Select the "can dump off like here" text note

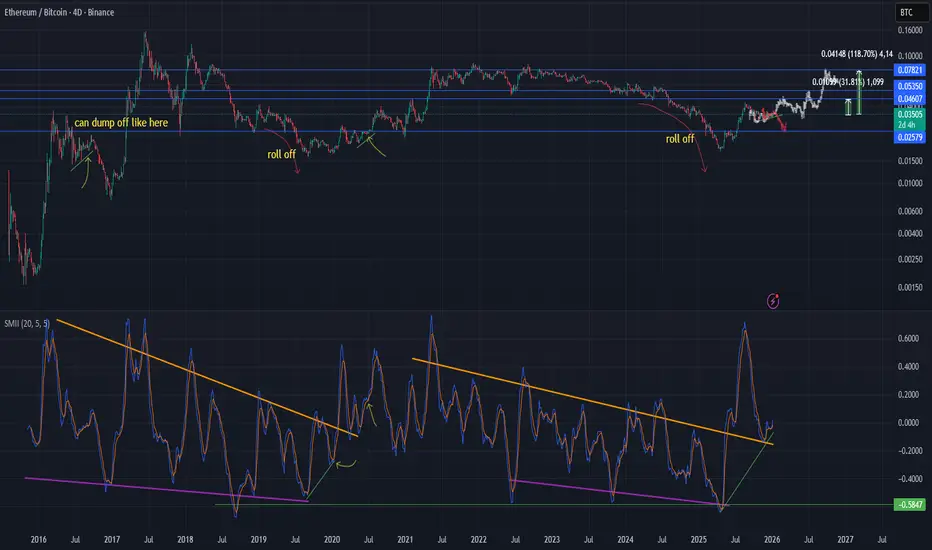121,122
